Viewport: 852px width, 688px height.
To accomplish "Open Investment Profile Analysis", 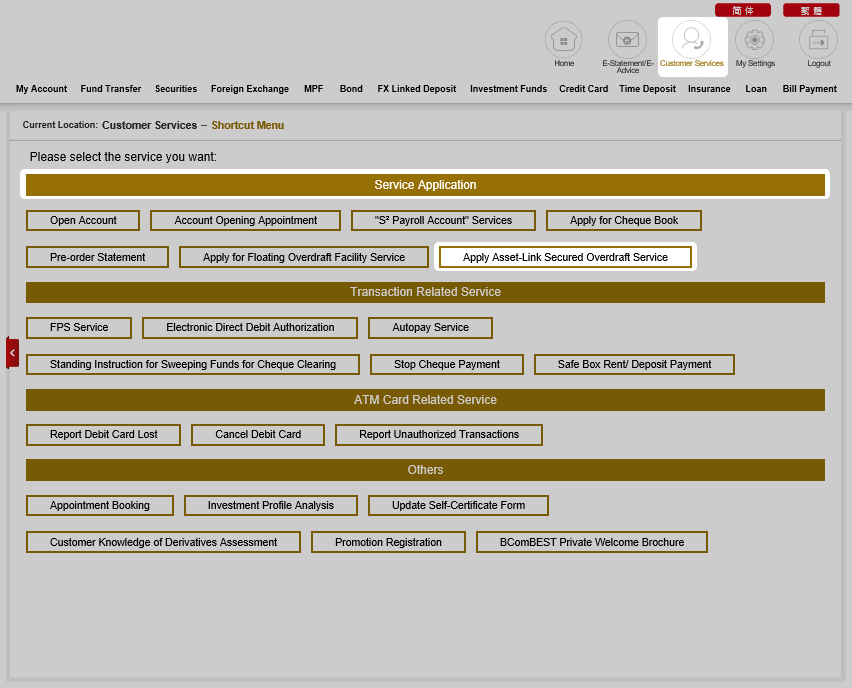I will [x=270, y=506].
